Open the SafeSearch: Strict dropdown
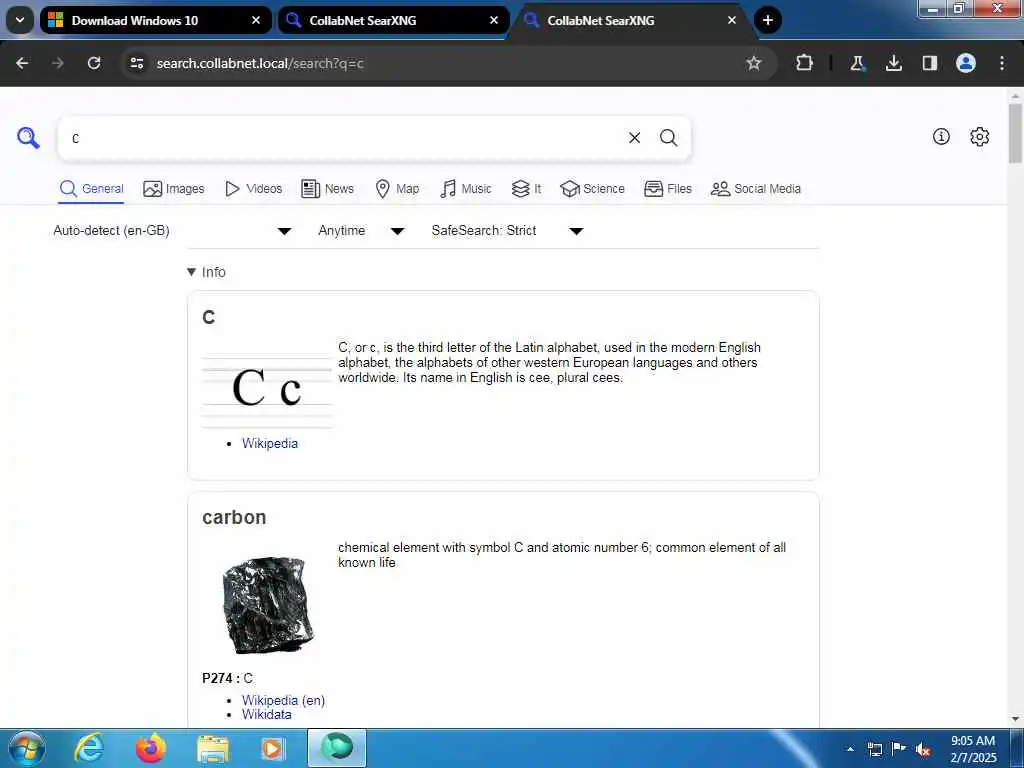 [507, 231]
